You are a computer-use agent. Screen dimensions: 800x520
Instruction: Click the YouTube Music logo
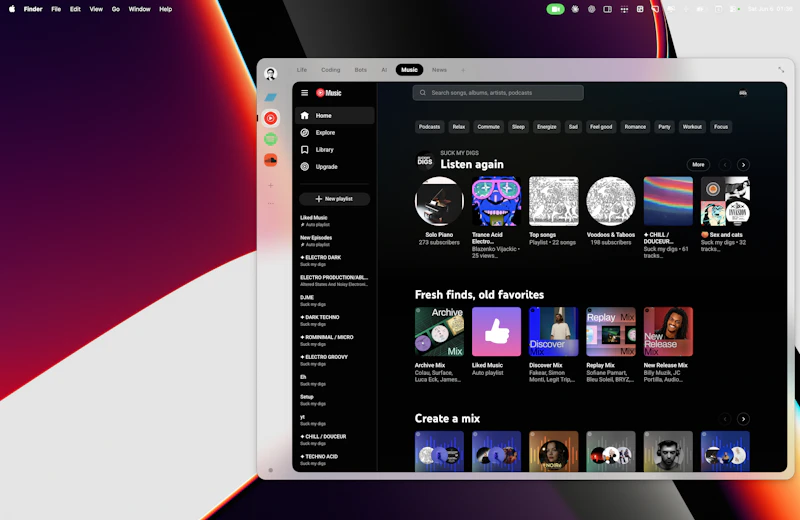(329, 93)
